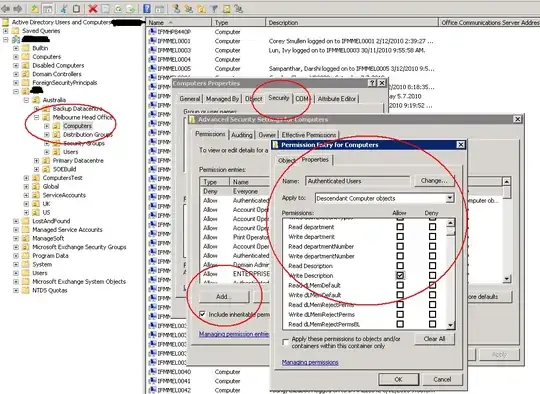The width and height of the screenshot is (540, 394).
Task: Check Deny for Write department
Action: (432, 237)
